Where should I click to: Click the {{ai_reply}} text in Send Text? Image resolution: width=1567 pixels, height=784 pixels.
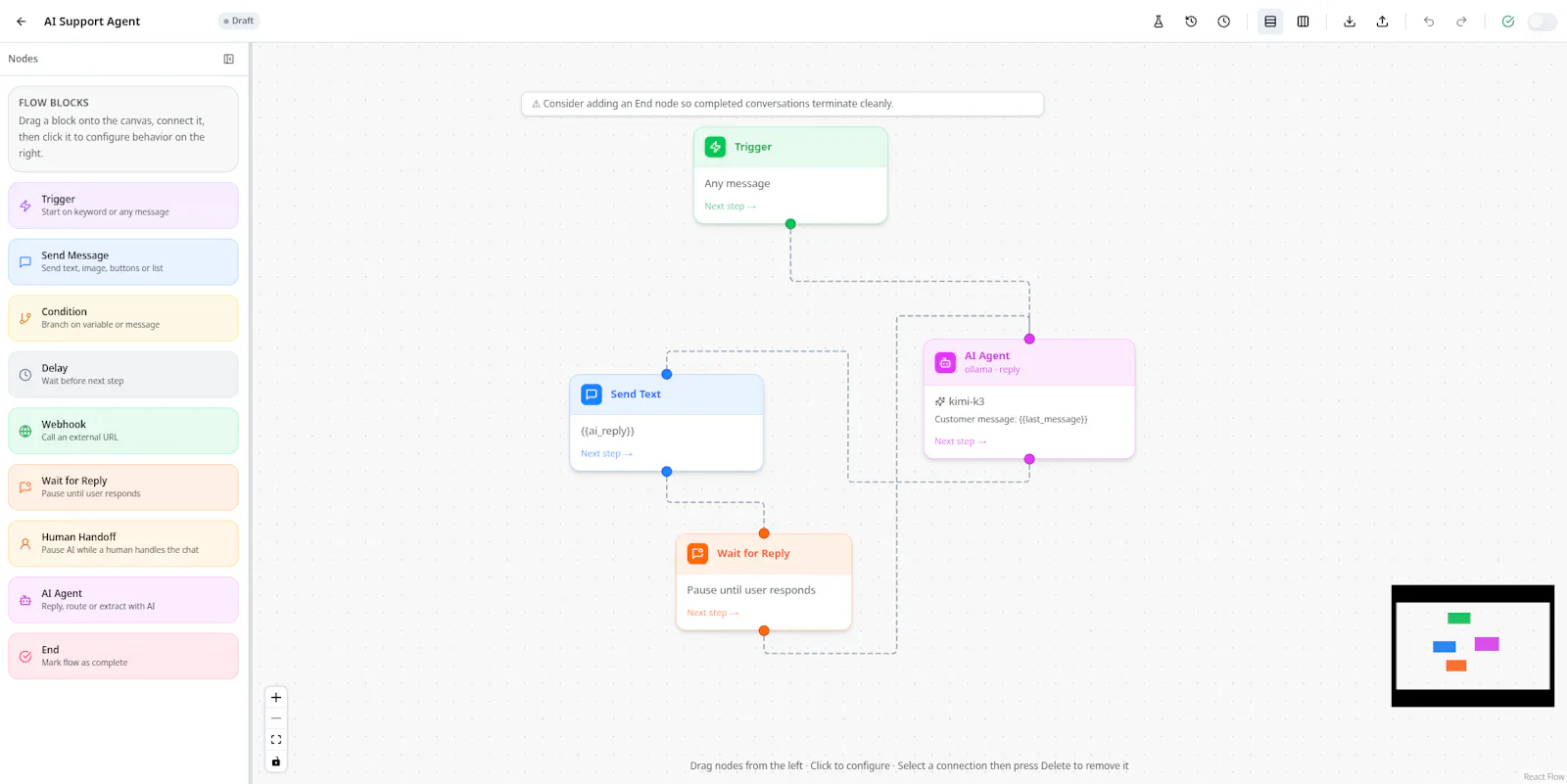pos(607,431)
